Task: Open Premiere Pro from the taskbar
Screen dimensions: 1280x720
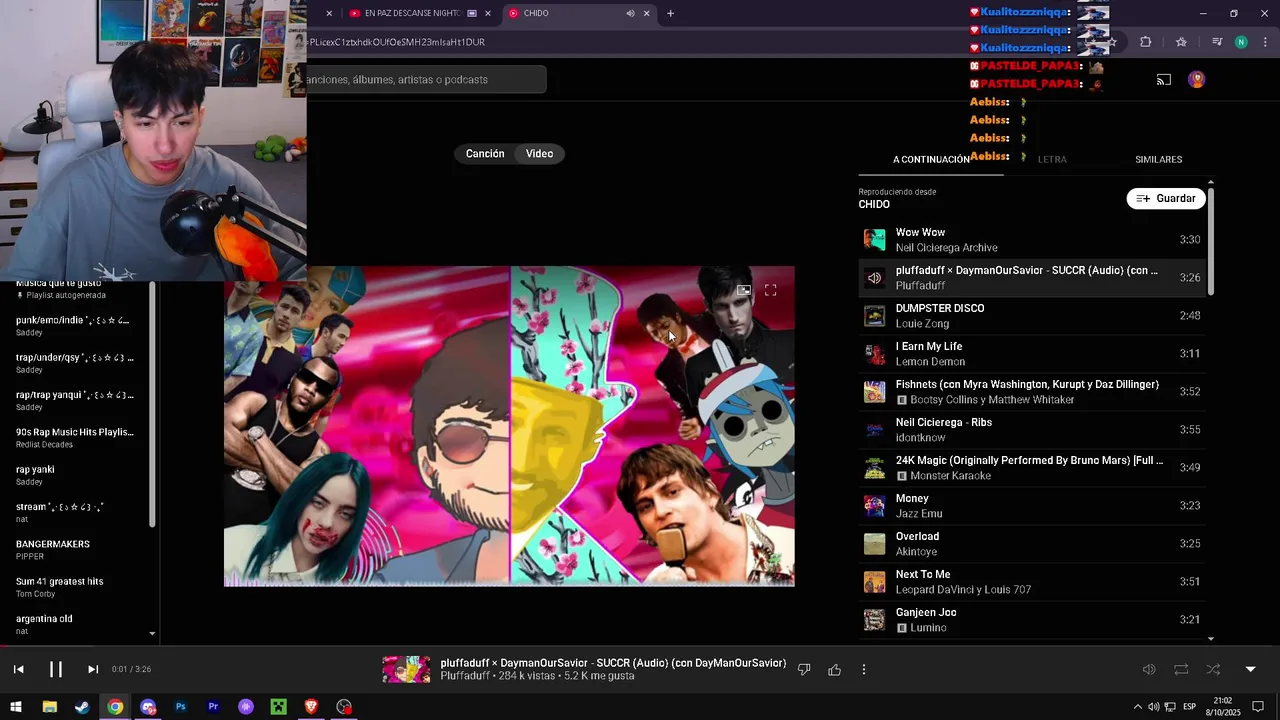Action: tap(213, 707)
